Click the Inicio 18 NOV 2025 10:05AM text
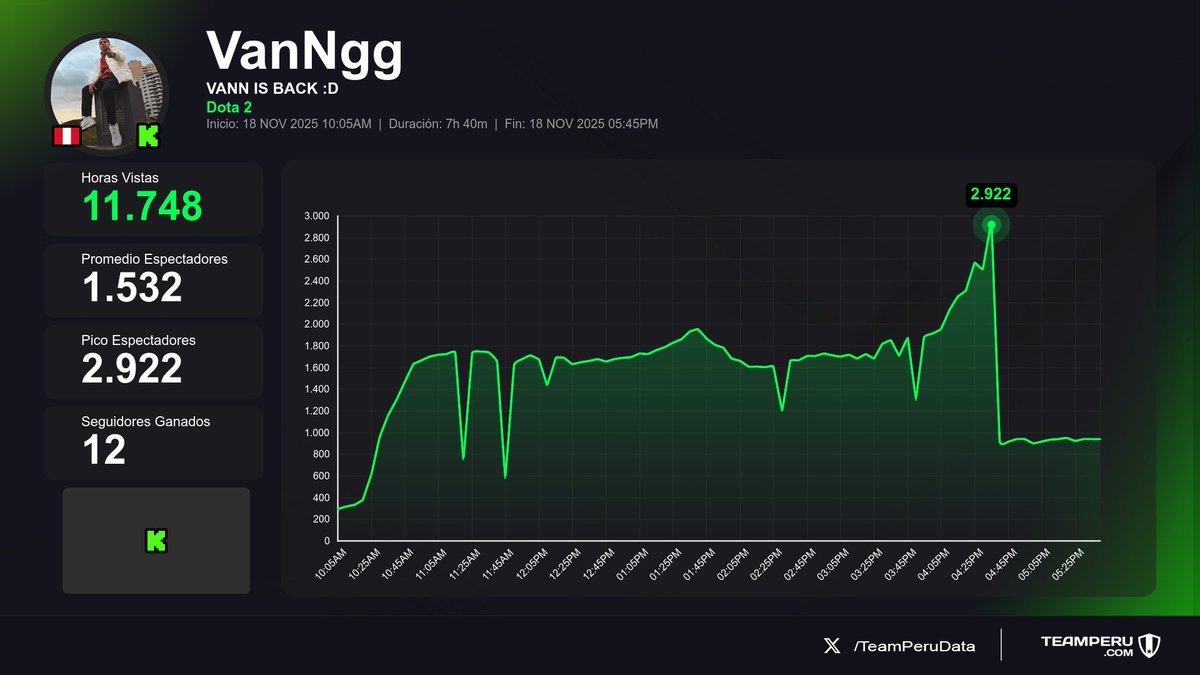The image size is (1200, 675). pyautogui.click(x=289, y=124)
